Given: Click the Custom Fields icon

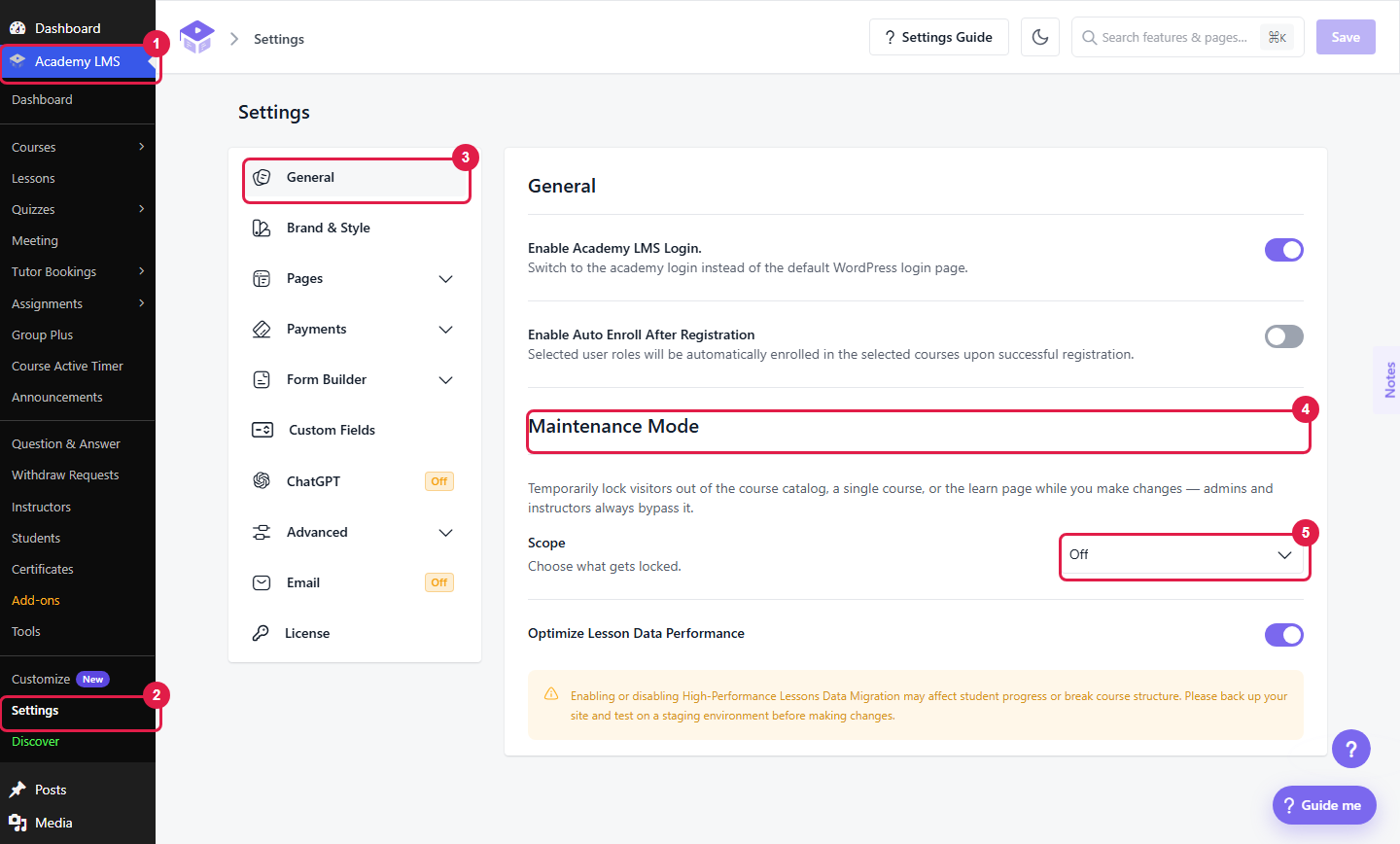Looking at the screenshot, I should tap(262, 430).
